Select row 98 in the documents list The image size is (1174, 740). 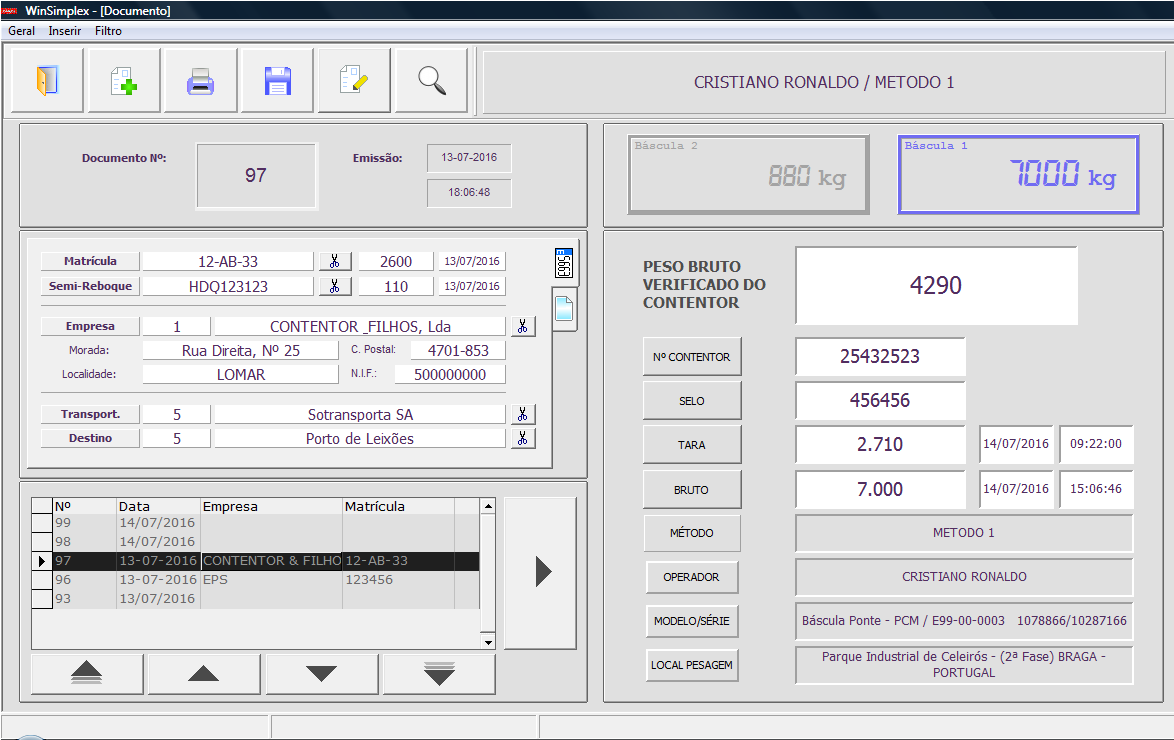[x=255, y=542]
